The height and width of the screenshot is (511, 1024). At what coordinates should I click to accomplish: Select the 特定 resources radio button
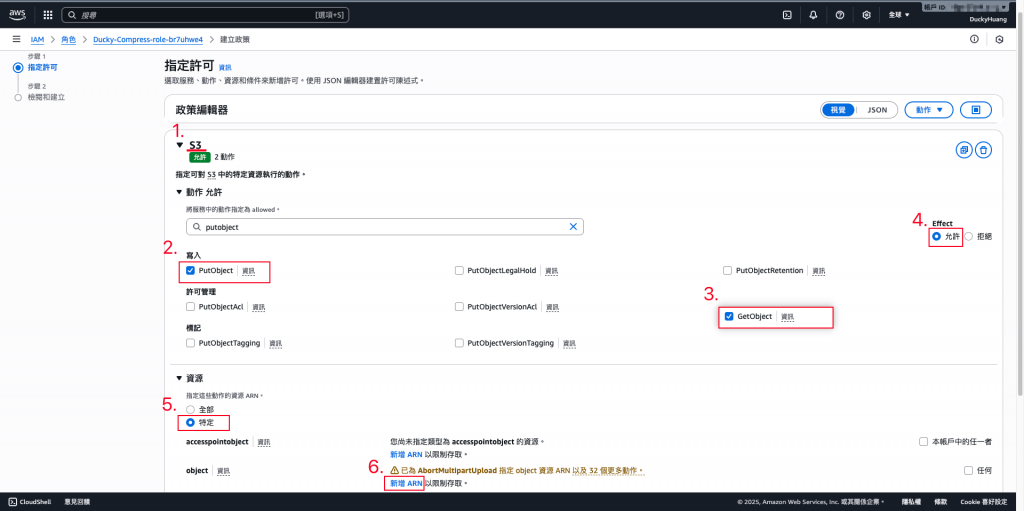click(191, 422)
